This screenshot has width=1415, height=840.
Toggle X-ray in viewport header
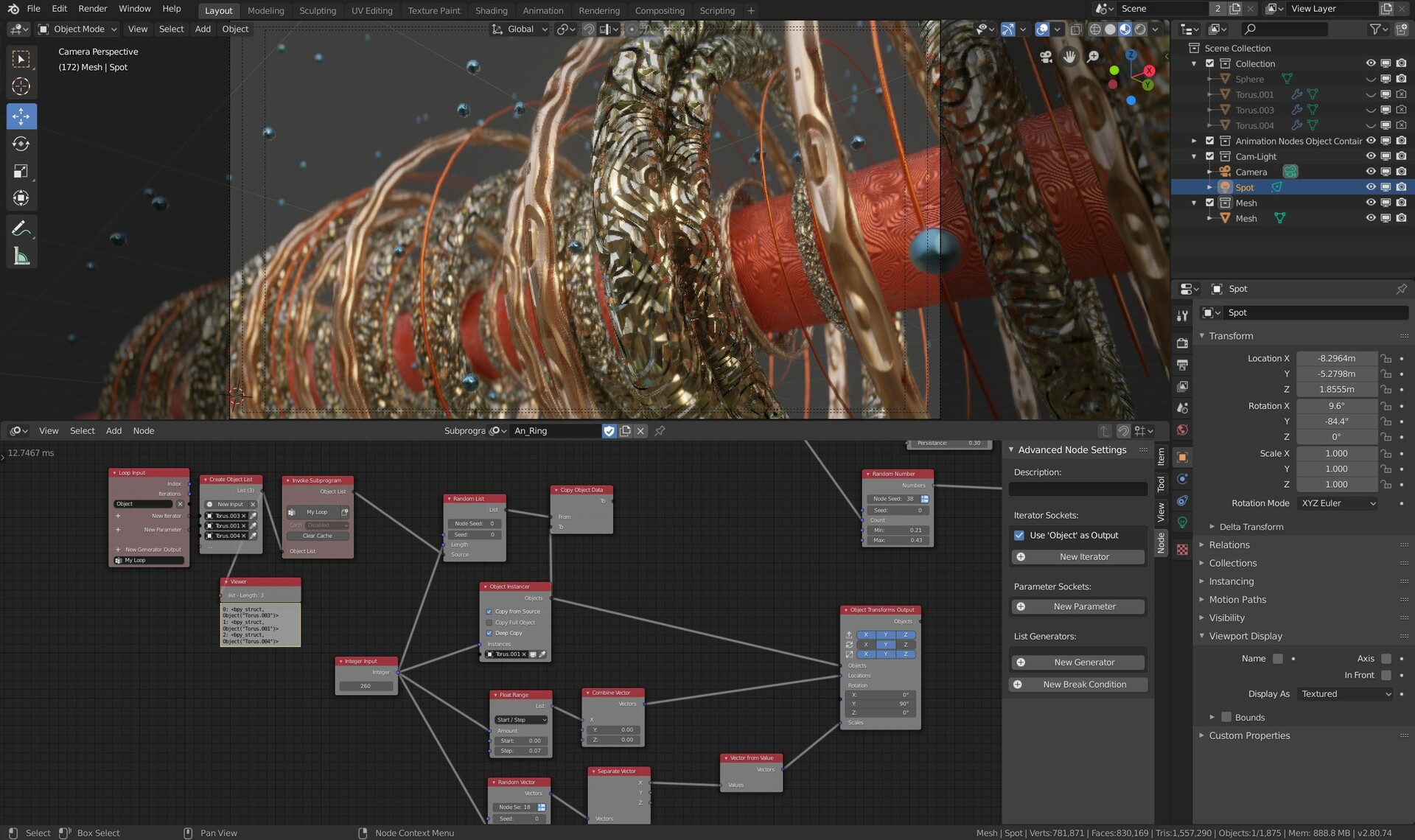tap(1076, 29)
